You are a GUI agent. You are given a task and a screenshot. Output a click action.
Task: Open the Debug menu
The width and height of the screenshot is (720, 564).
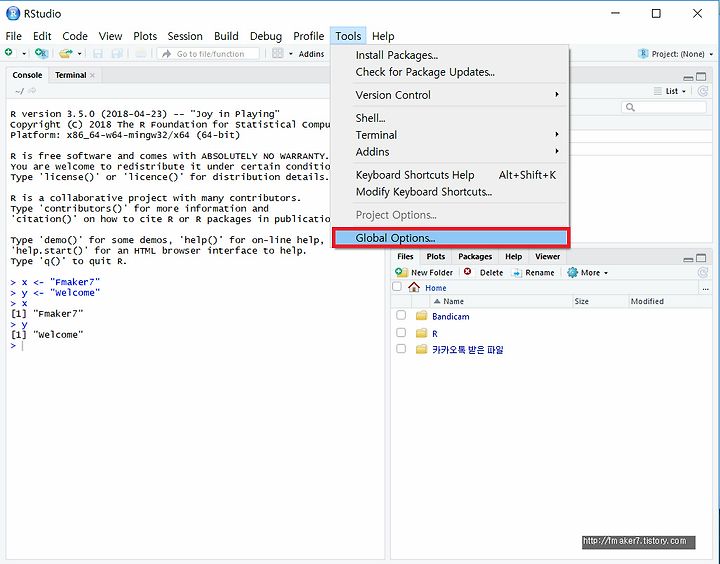(x=266, y=36)
